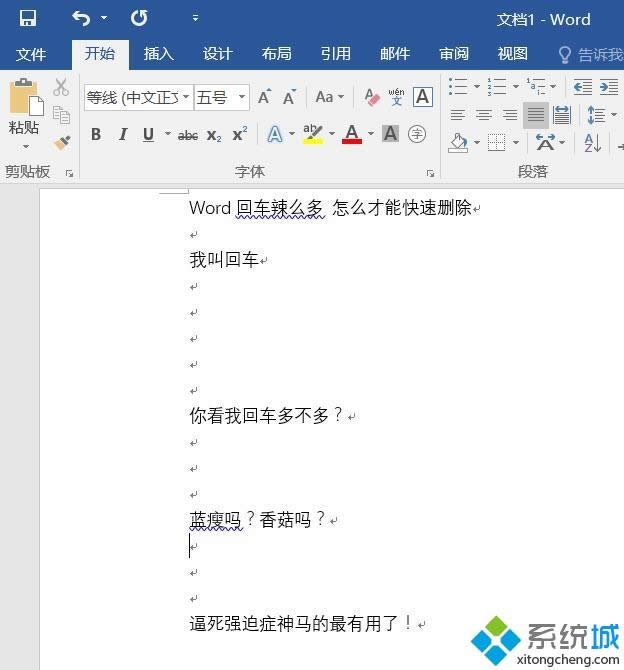
Task: Decrease paragraph indent
Action: pos(583,87)
